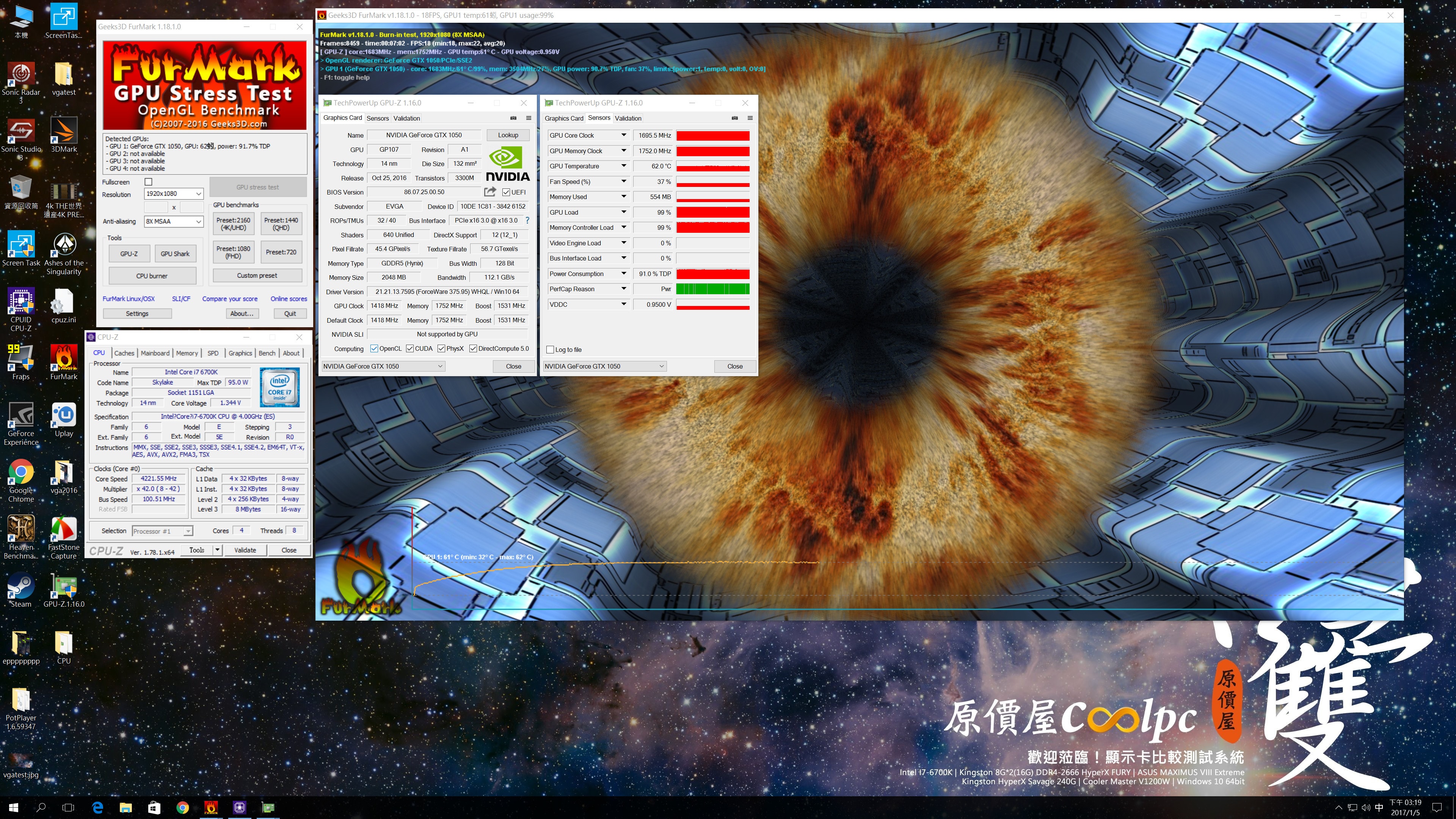Image resolution: width=1456 pixels, height=819 pixels.
Task: Open the hamburger menu in GPU-Z Sensors window
Action: coord(750,118)
